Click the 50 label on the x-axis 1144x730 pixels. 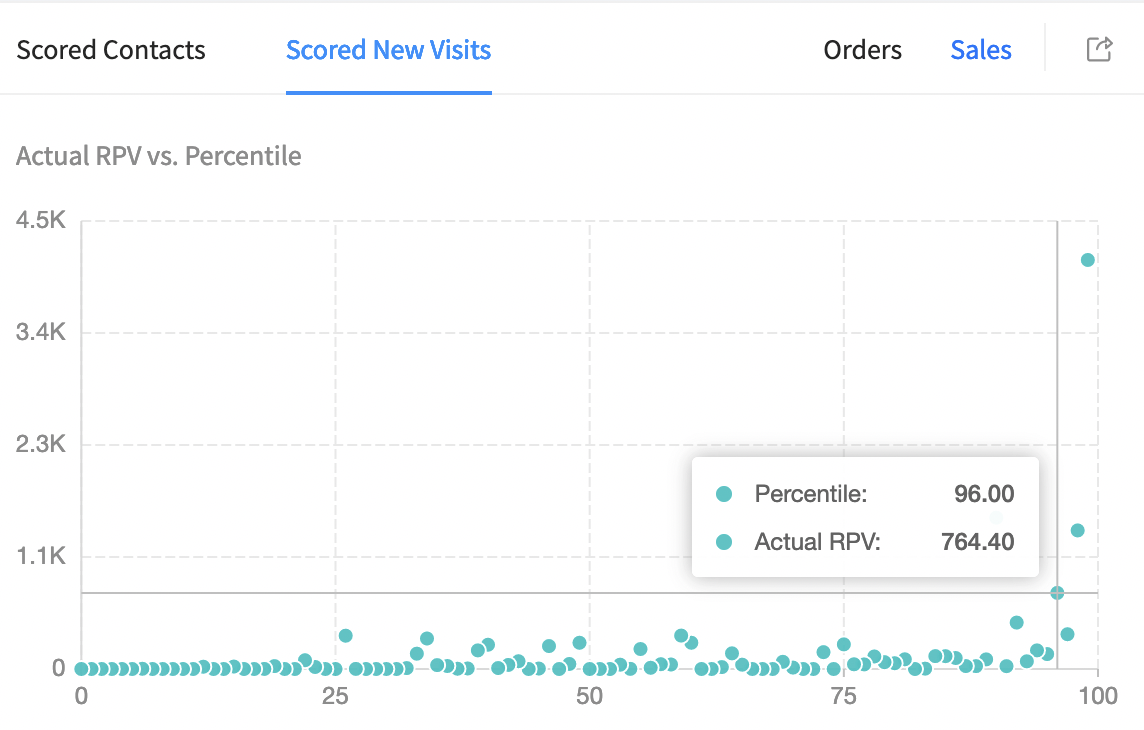pyautogui.click(x=590, y=696)
